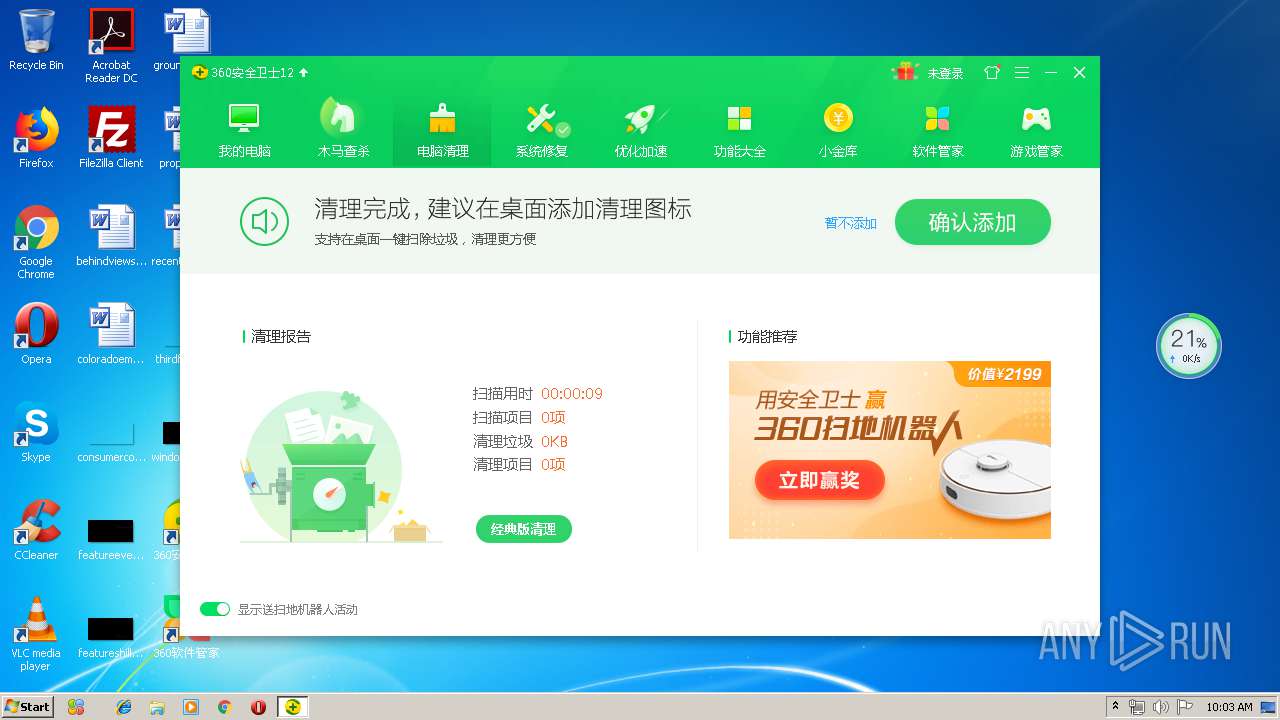This screenshot has height=720, width=1280.
Task: Open the 我的电脑 (My Computer) tab
Action: (x=245, y=129)
